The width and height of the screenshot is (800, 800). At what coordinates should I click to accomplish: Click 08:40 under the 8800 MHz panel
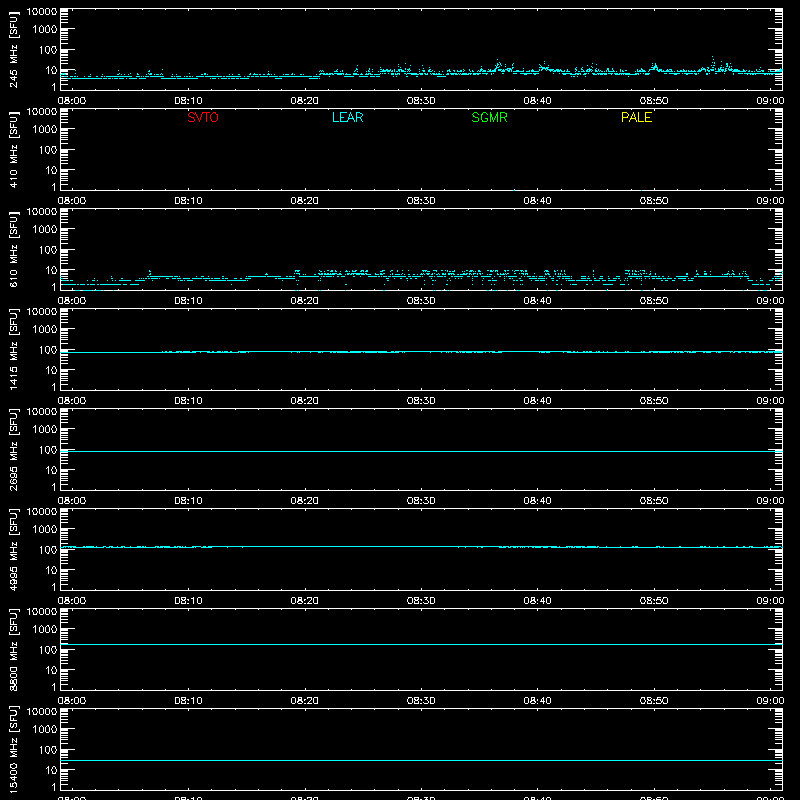pyautogui.click(x=537, y=701)
